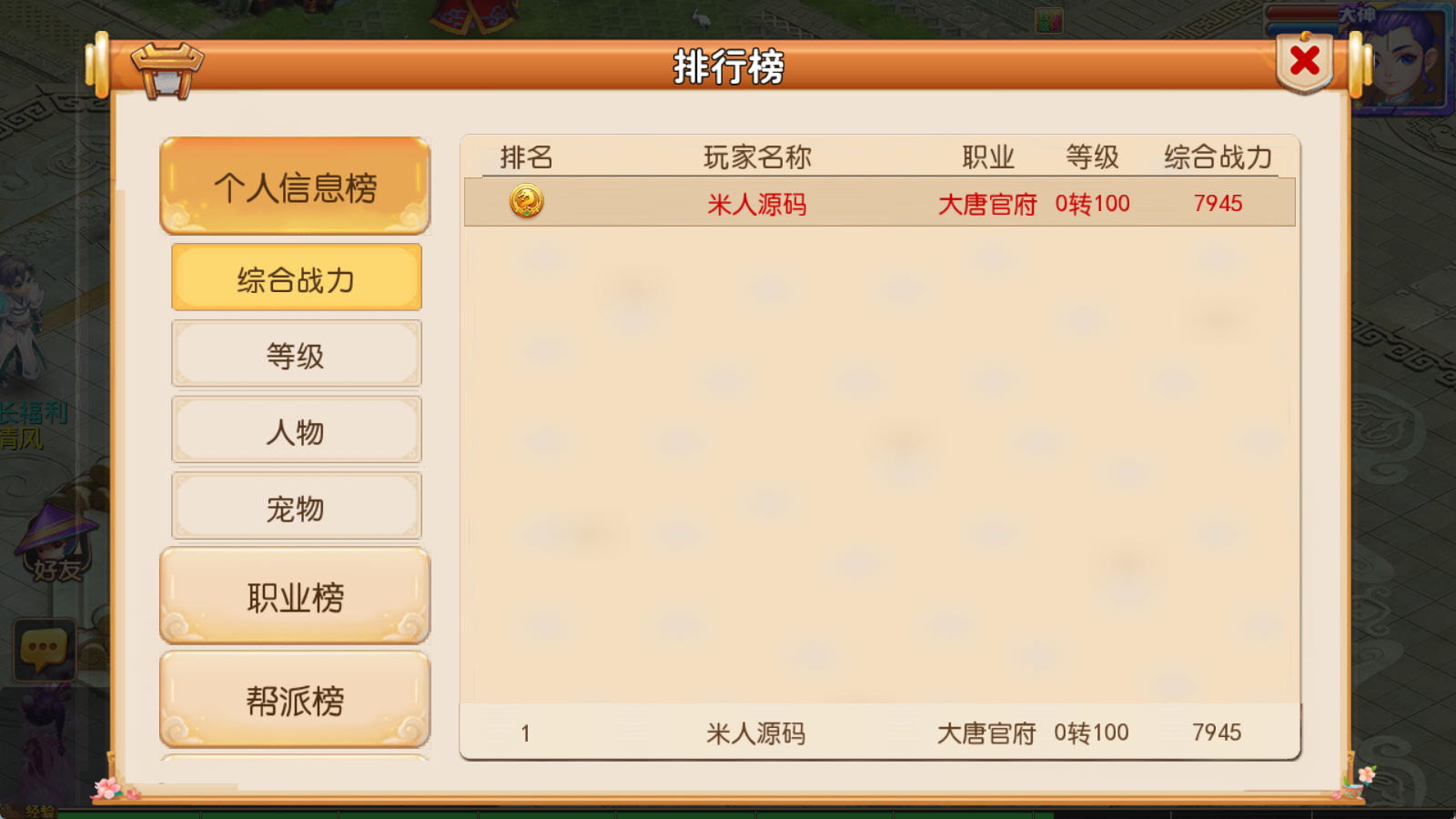Click the character avatar portrait top right
1456x819 pixels.
(x=1401, y=60)
